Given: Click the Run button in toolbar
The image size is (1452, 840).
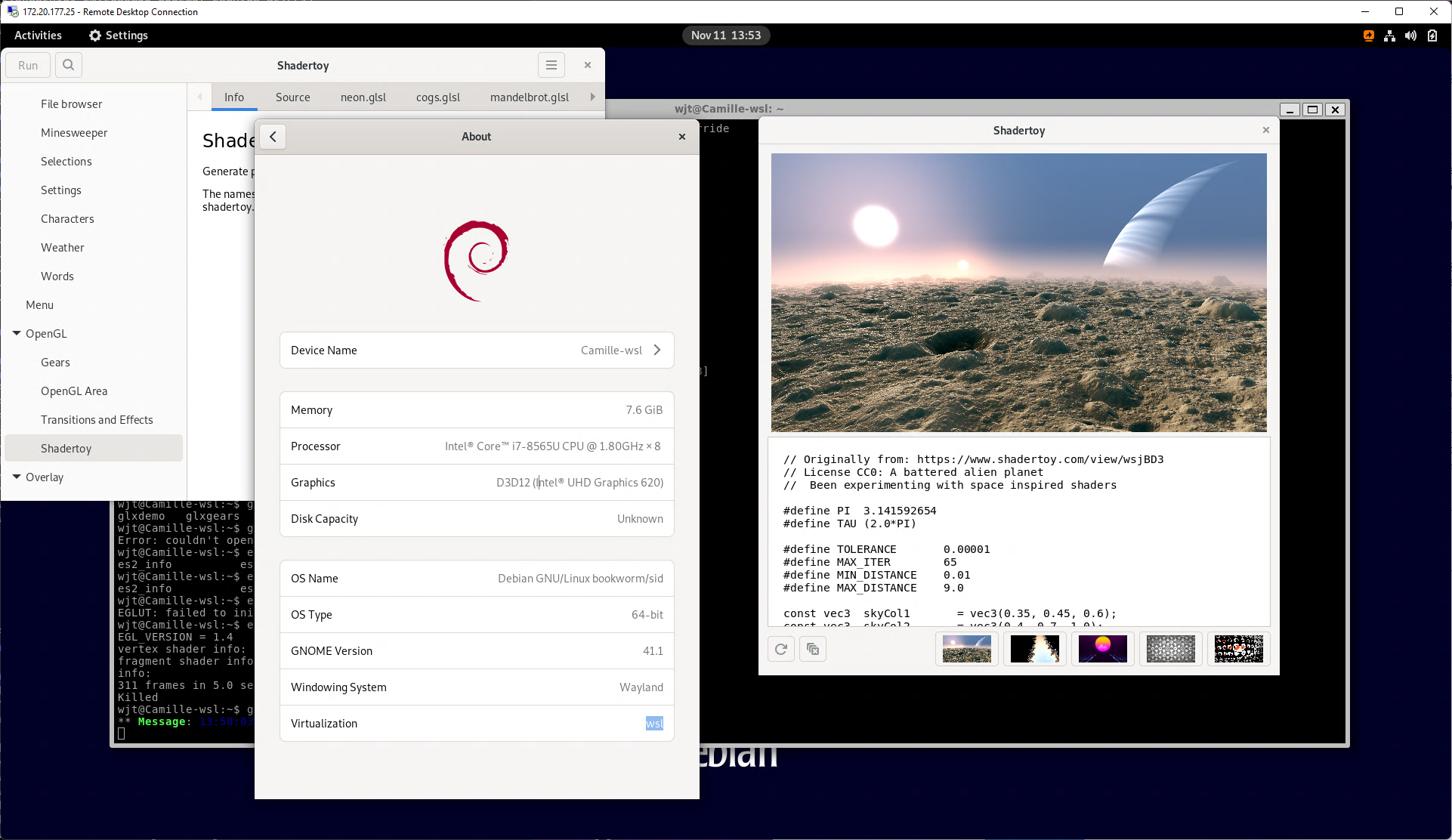Looking at the screenshot, I should (x=28, y=64).
